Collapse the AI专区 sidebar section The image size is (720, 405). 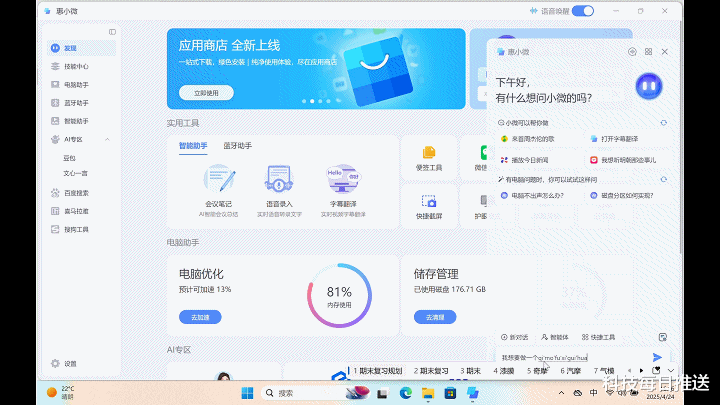(x=107, y=139)
